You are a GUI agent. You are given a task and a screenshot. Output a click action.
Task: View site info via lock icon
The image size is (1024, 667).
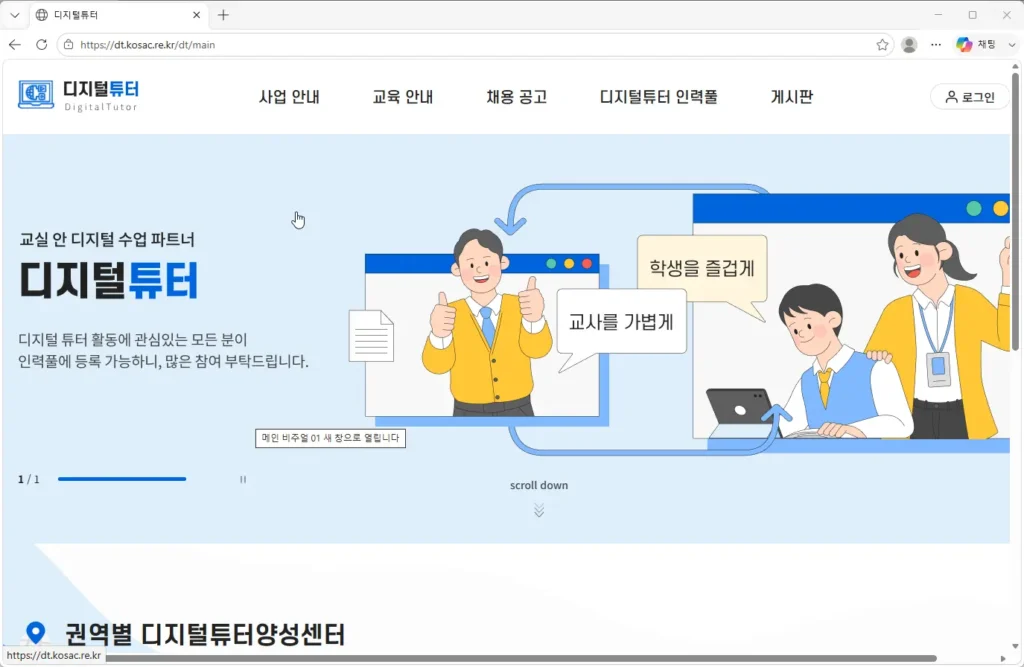point(68,44)
